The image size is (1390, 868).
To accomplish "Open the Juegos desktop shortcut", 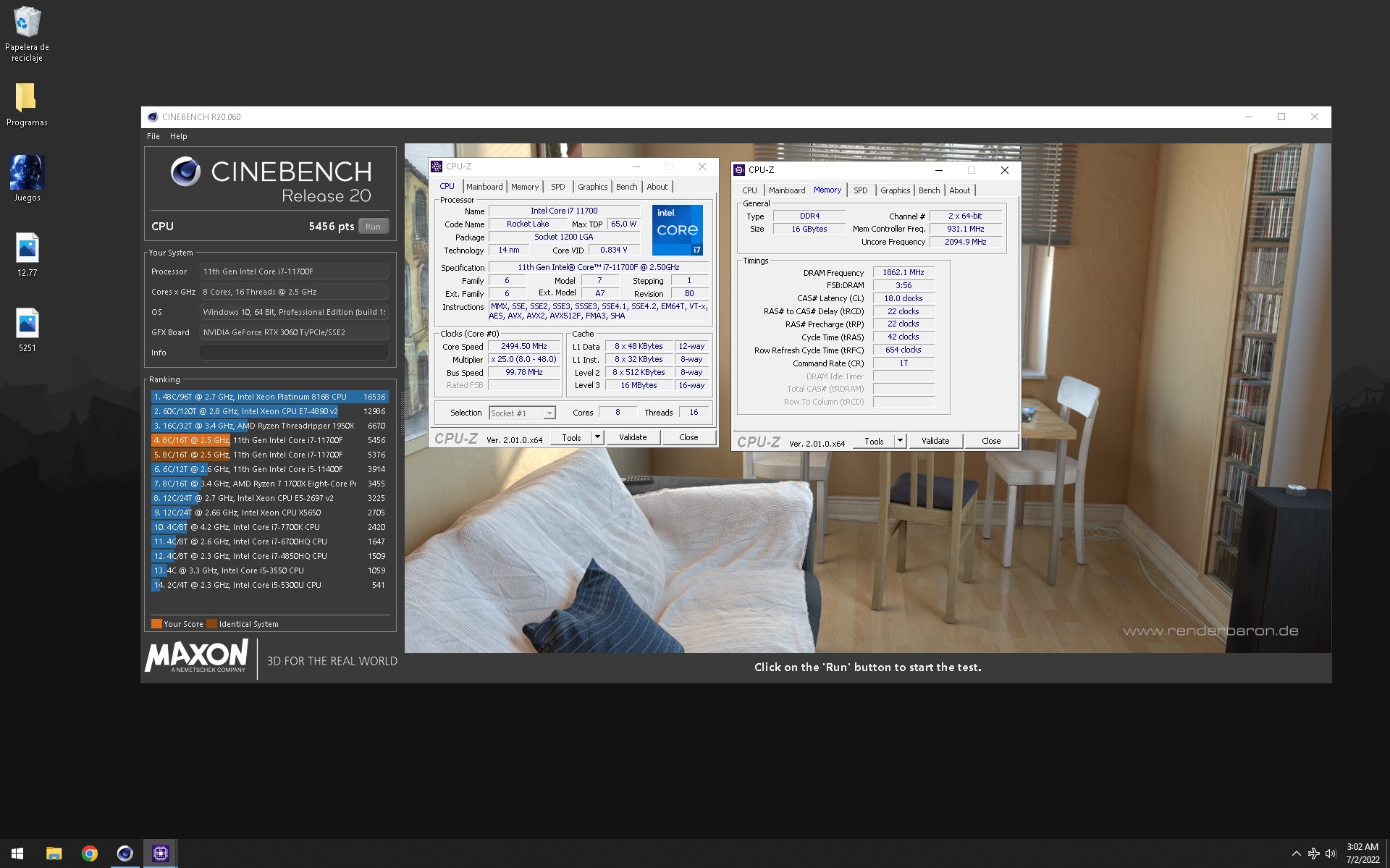I will pyautogui.click(x=27, y=178).
